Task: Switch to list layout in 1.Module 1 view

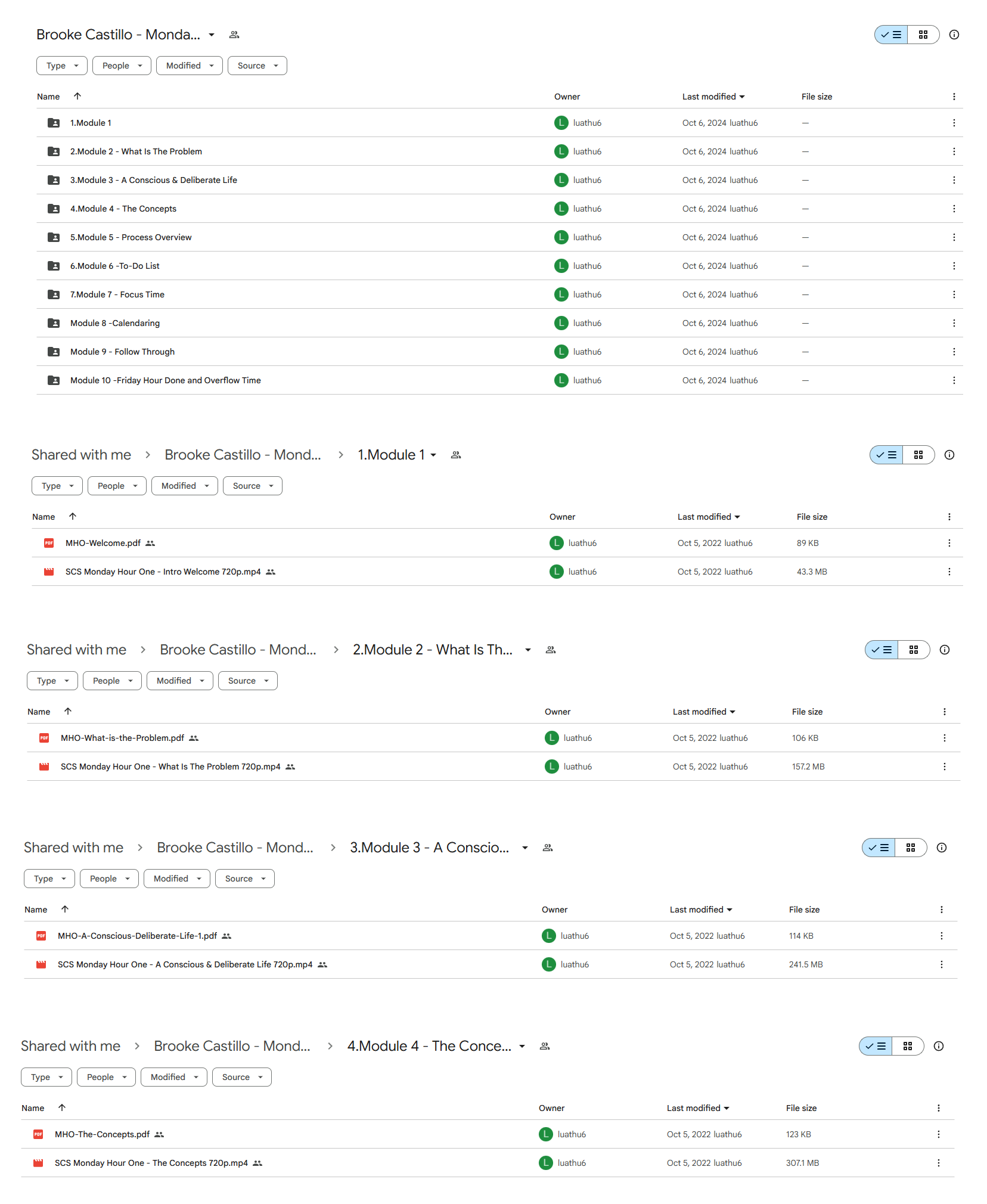Action: tap(886, 455)
